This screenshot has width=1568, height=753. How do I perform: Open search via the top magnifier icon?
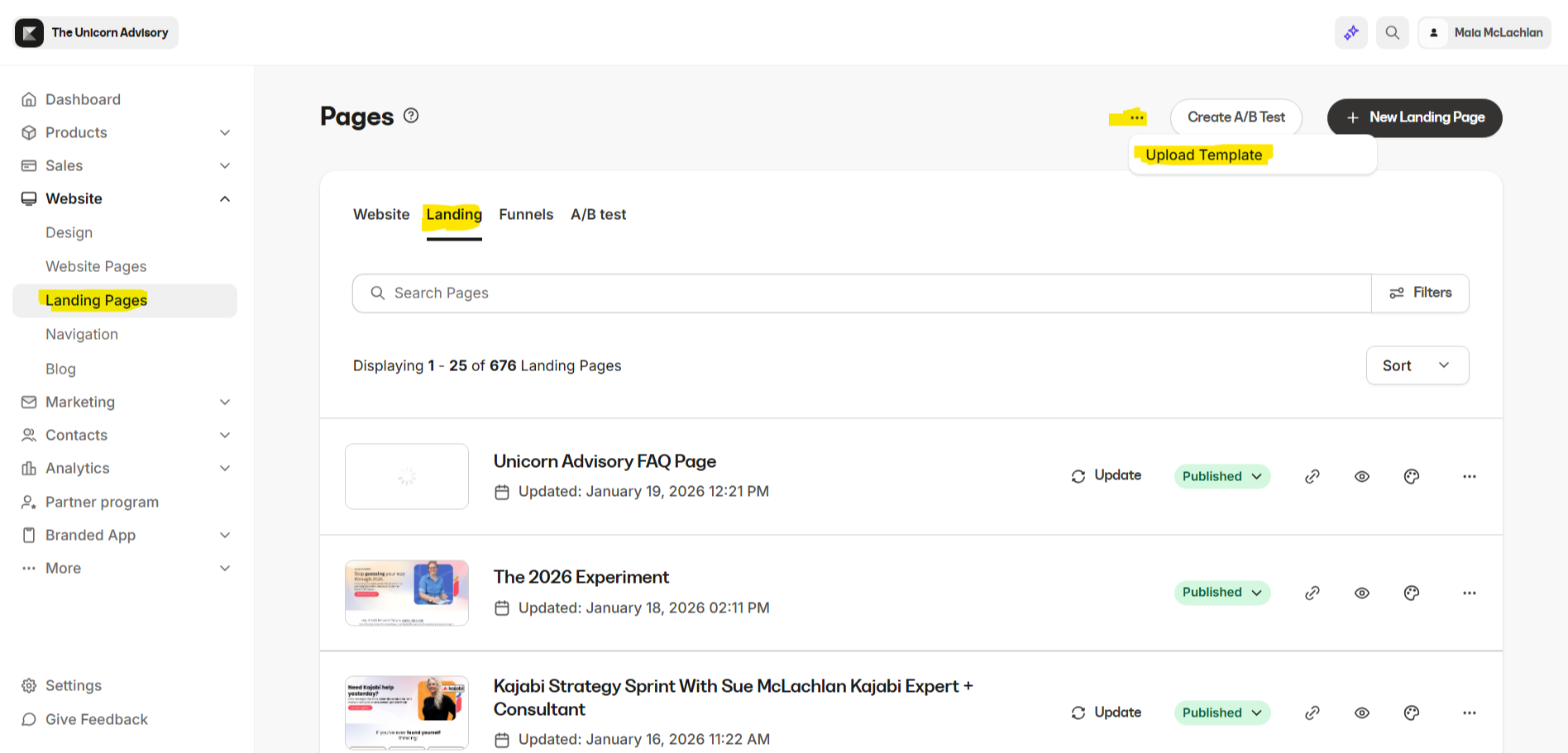coord(1393,33)
